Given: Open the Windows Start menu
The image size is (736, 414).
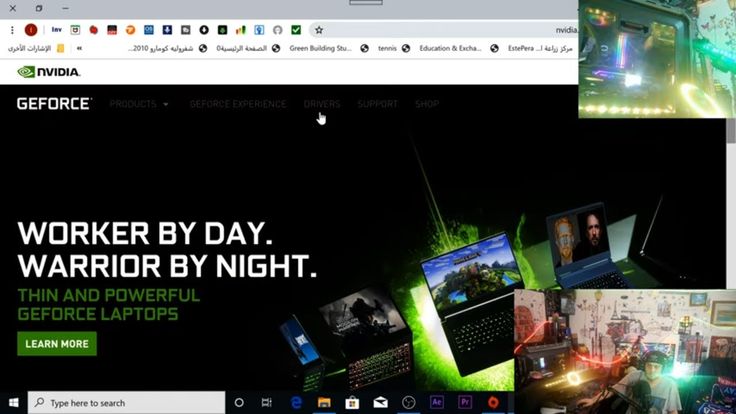Looking at the screenshot, I should pos(14,403).
